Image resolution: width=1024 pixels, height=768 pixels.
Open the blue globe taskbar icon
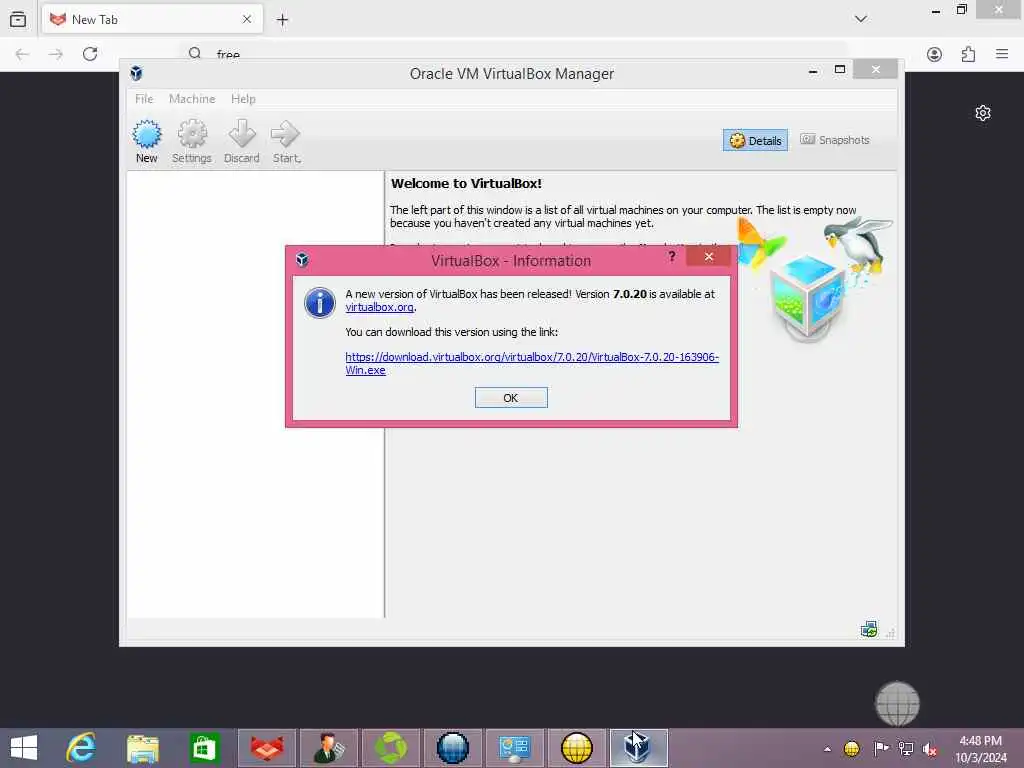coord(453,748)
